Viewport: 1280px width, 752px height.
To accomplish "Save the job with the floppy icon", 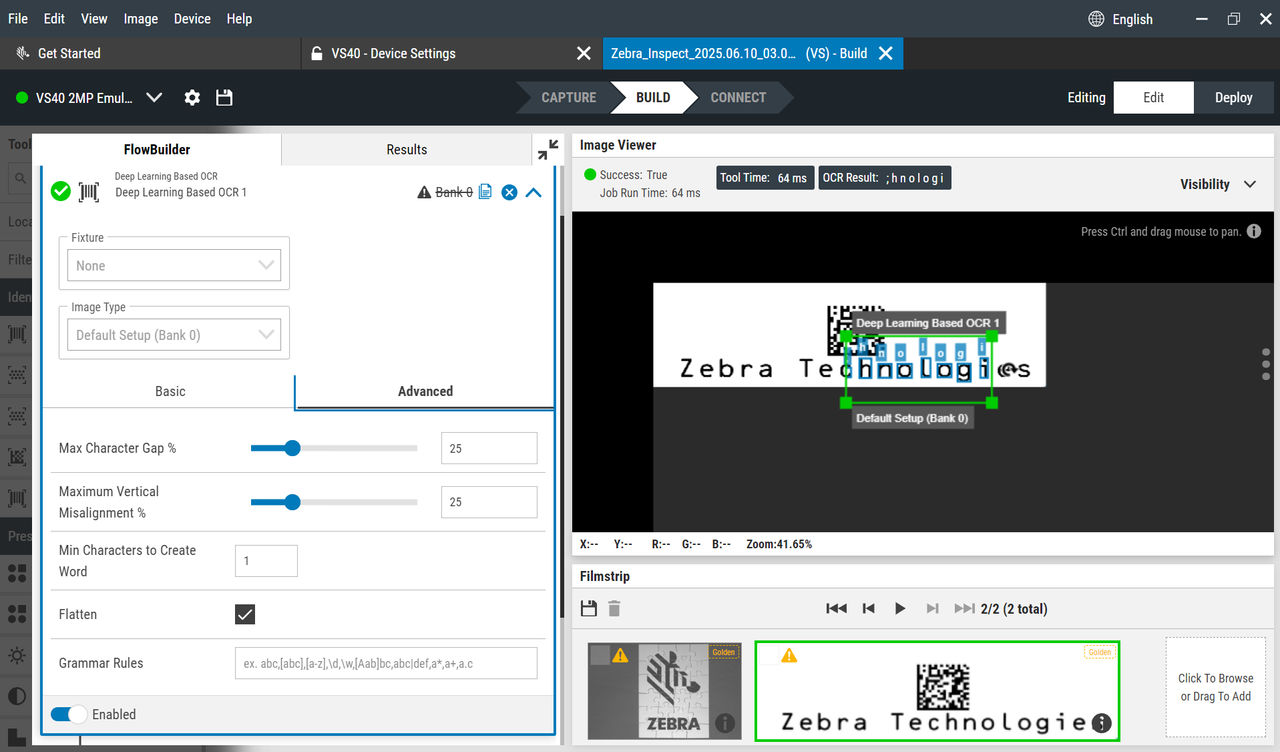I will pos(224,97).
